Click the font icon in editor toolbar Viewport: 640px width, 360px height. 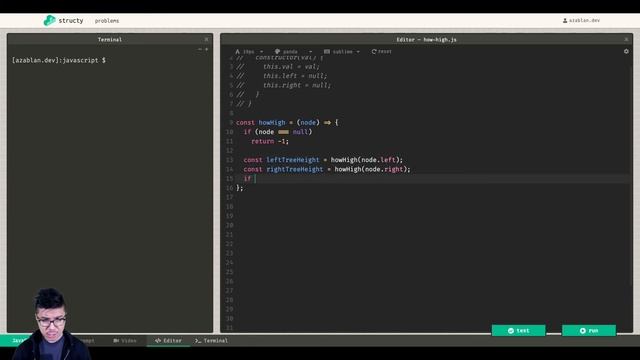237,52
